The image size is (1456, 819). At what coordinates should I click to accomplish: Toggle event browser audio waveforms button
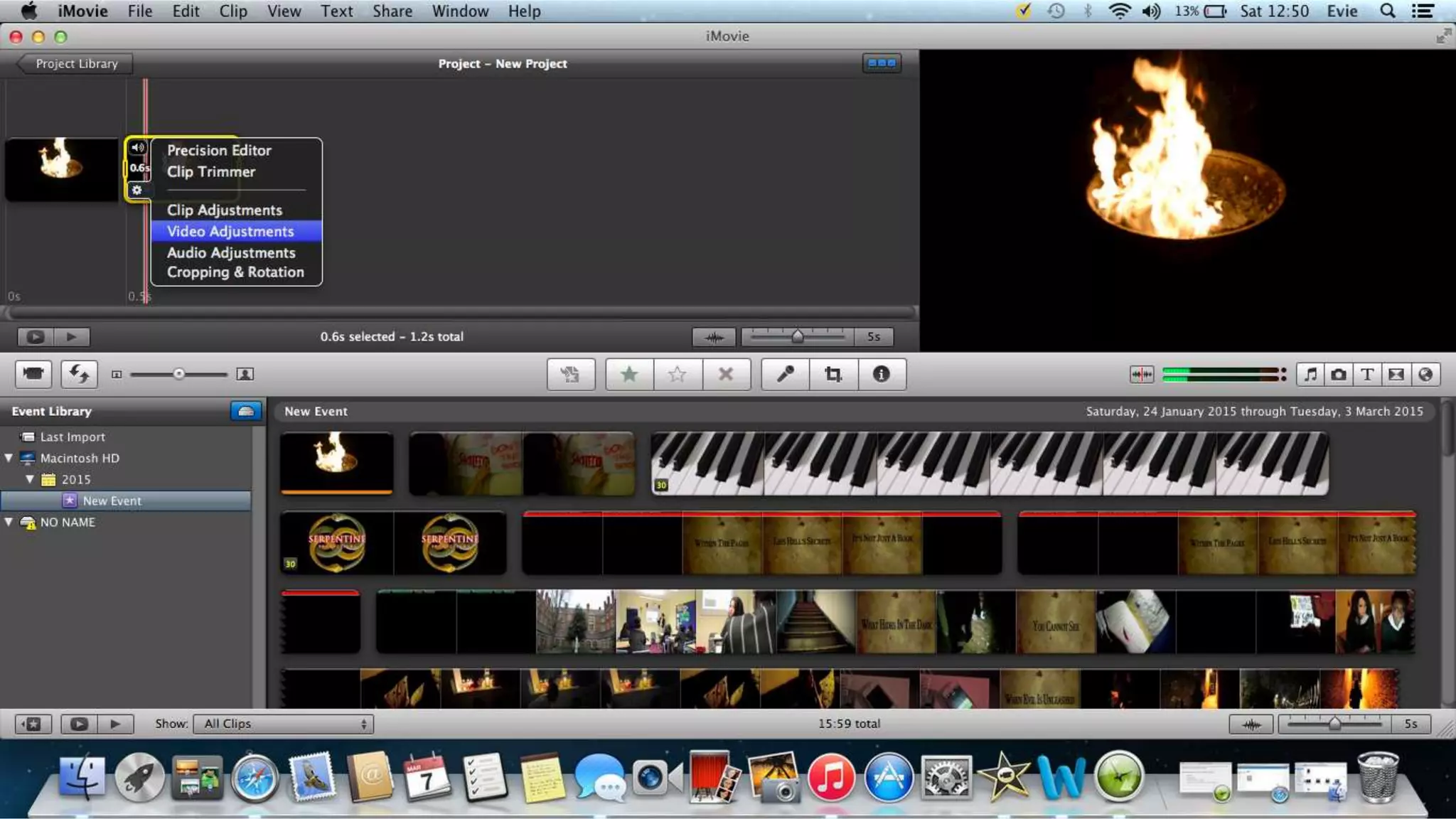pyautogui.click(x=1251, y=724)
